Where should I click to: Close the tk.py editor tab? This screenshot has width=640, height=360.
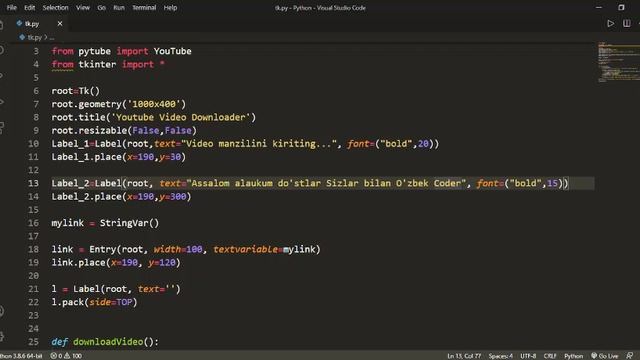coord(60,24)
